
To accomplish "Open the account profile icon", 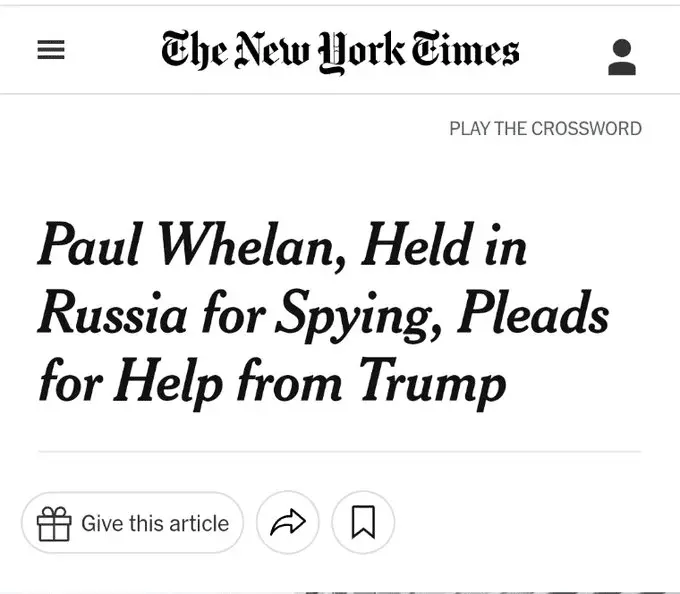I will coord(621,57).
